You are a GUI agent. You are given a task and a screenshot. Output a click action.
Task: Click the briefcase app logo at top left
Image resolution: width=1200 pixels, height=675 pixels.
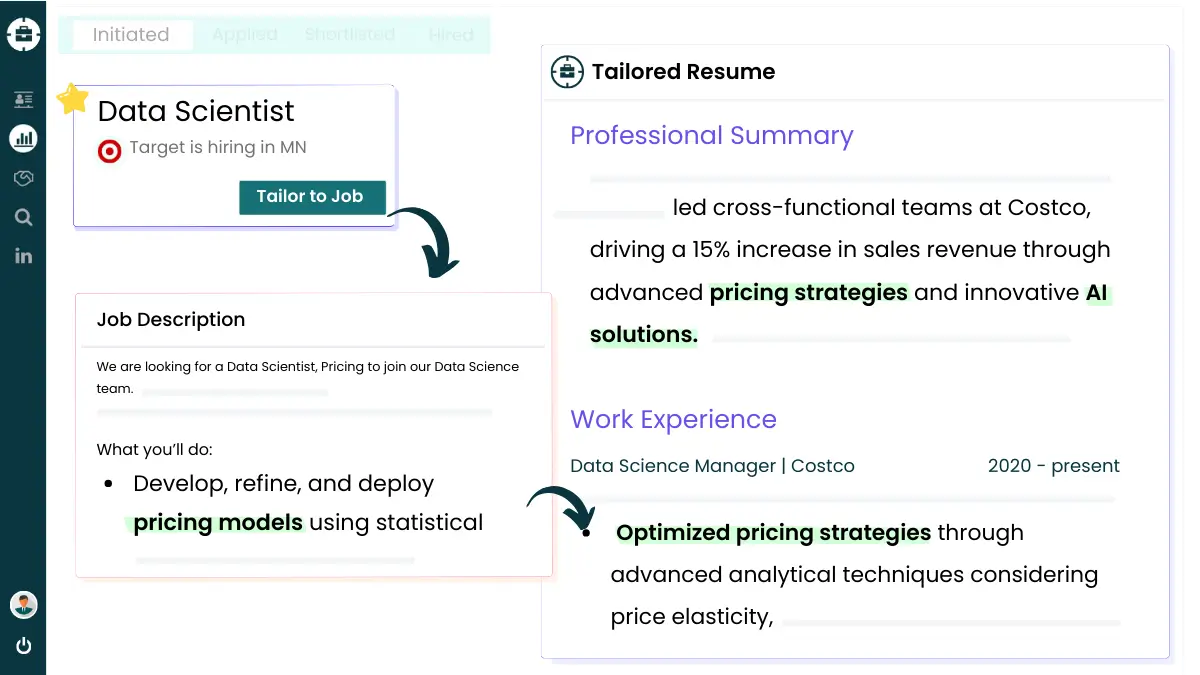[x=24, y=32]
